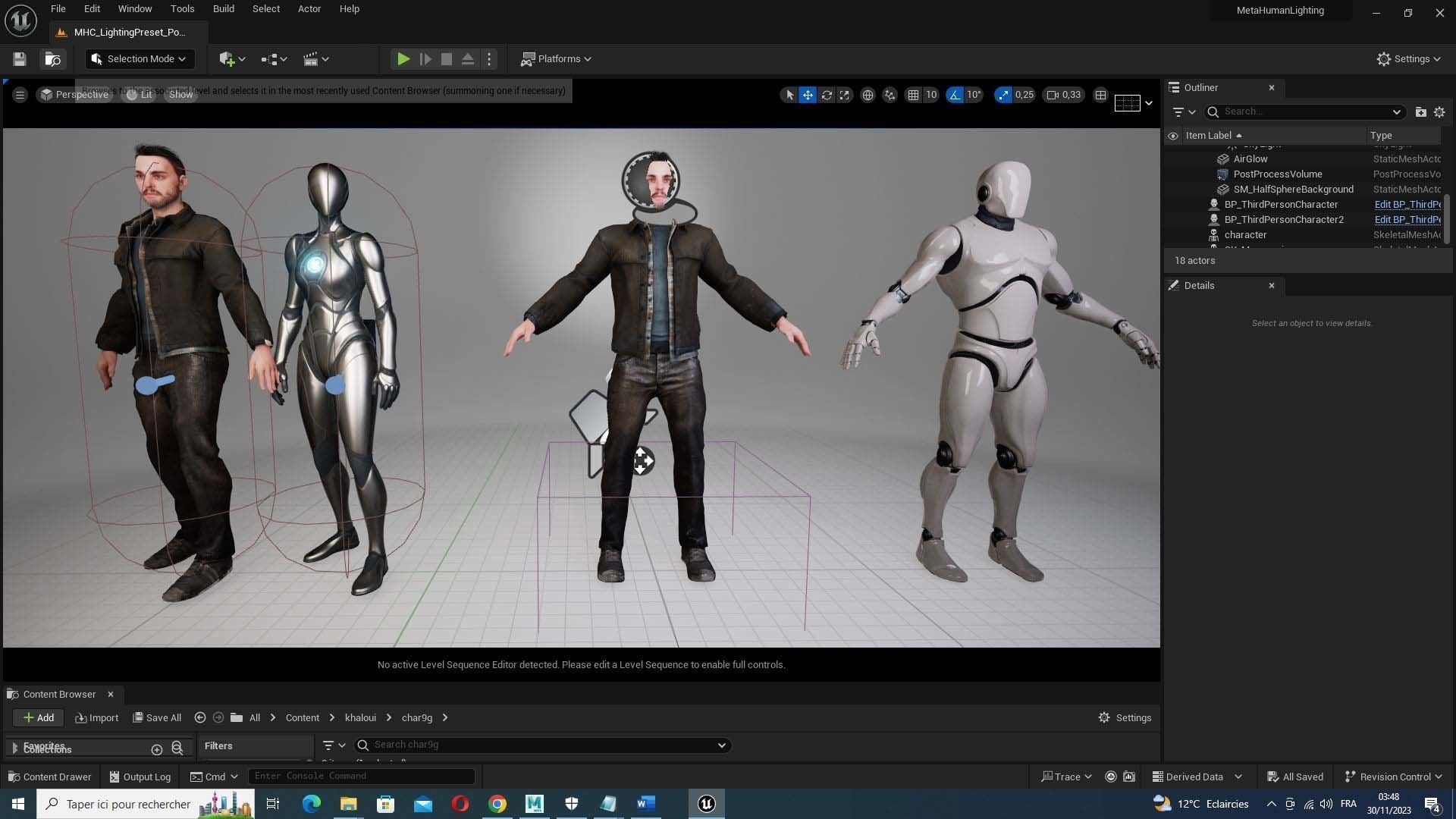
Task: Select the translate (move) gizmo tool
Action: 808,95
